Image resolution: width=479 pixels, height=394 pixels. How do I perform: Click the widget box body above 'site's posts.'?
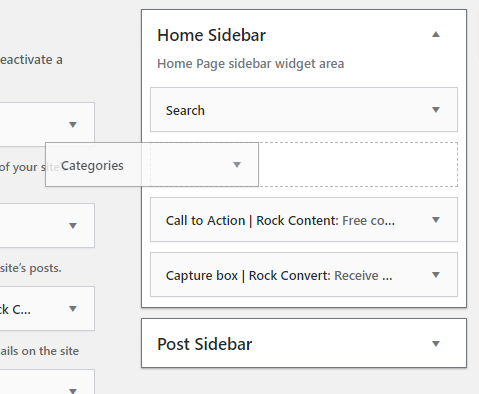pyautogui.click(x=47, y=226)
